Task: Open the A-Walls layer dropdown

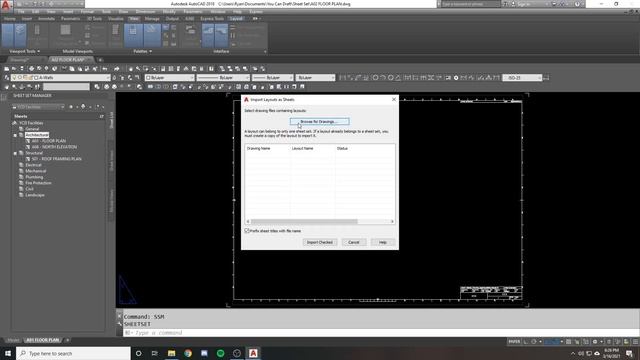Action: pos(59,78)
